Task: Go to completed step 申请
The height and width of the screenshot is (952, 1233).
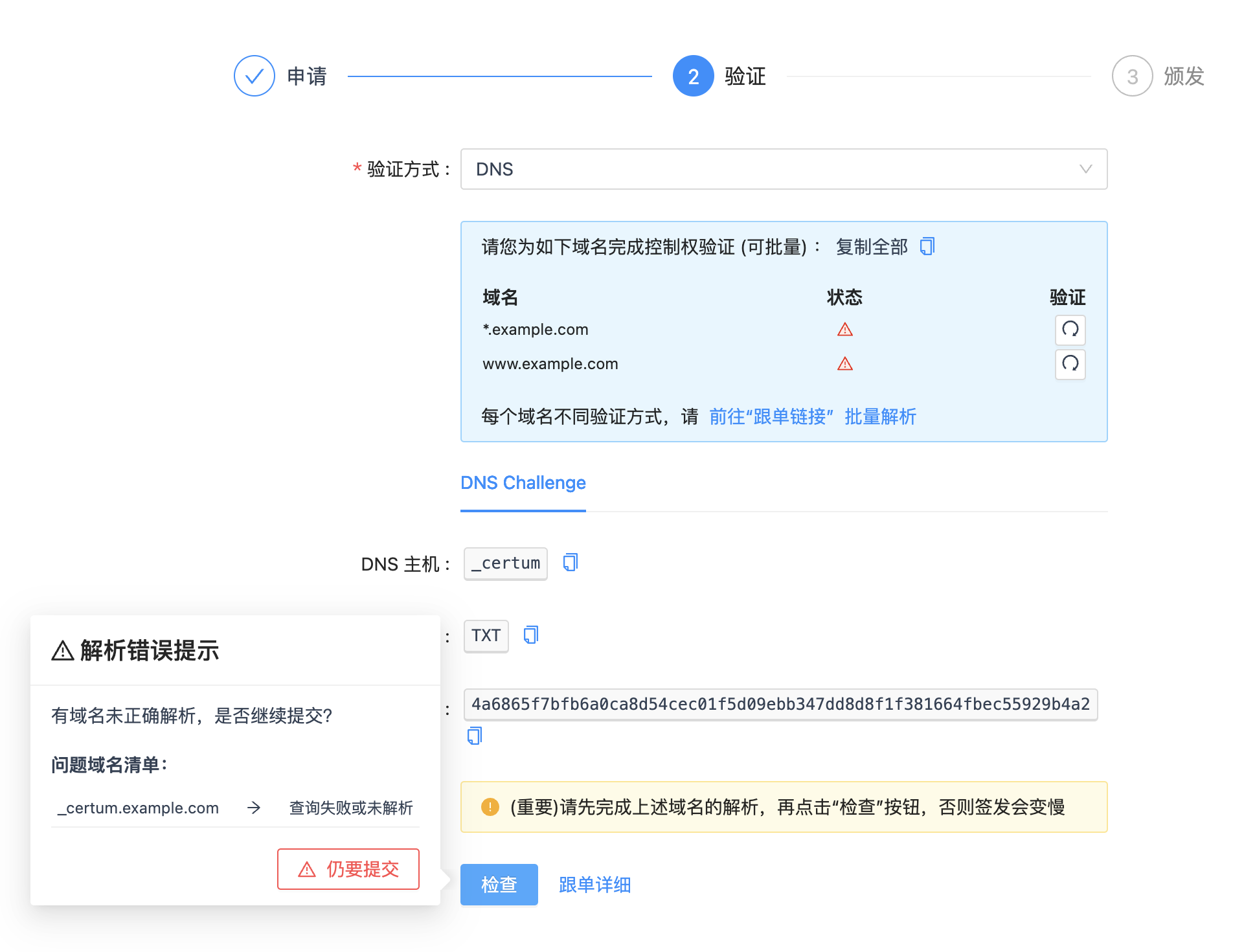Action: (x=255, y=76)
